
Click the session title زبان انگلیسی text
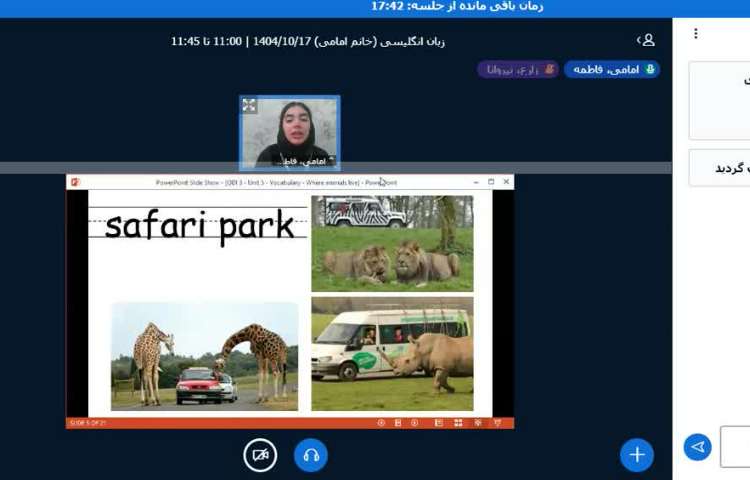click(x=308, y=42)
